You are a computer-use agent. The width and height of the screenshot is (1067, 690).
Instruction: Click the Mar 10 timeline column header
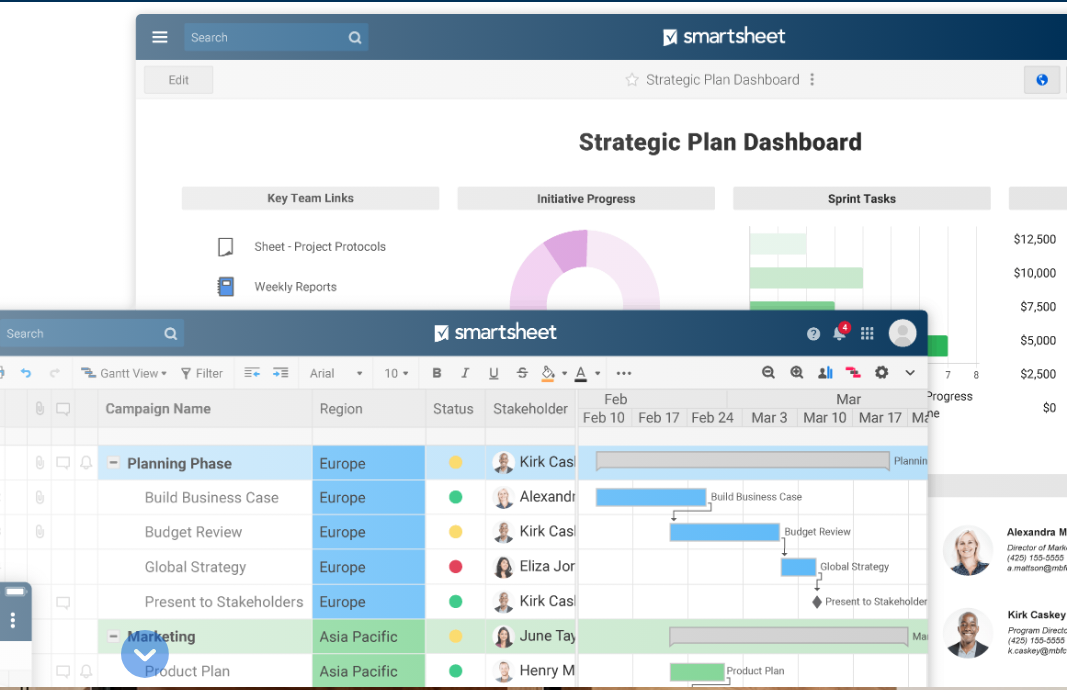click(825, 417)
